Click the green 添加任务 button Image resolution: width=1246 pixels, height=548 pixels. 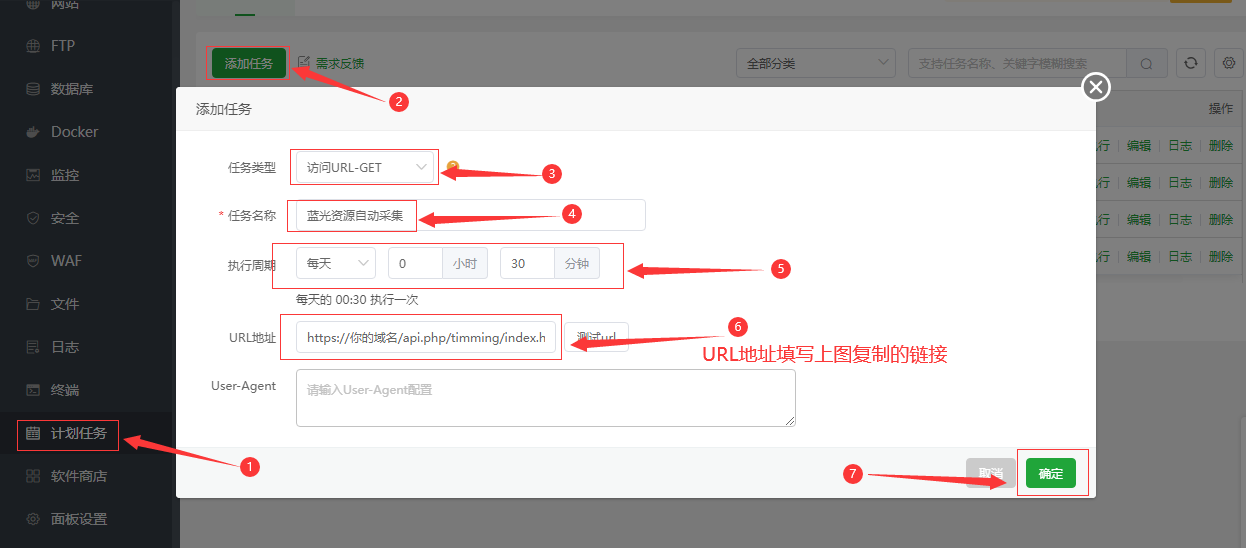click(248, 63)
